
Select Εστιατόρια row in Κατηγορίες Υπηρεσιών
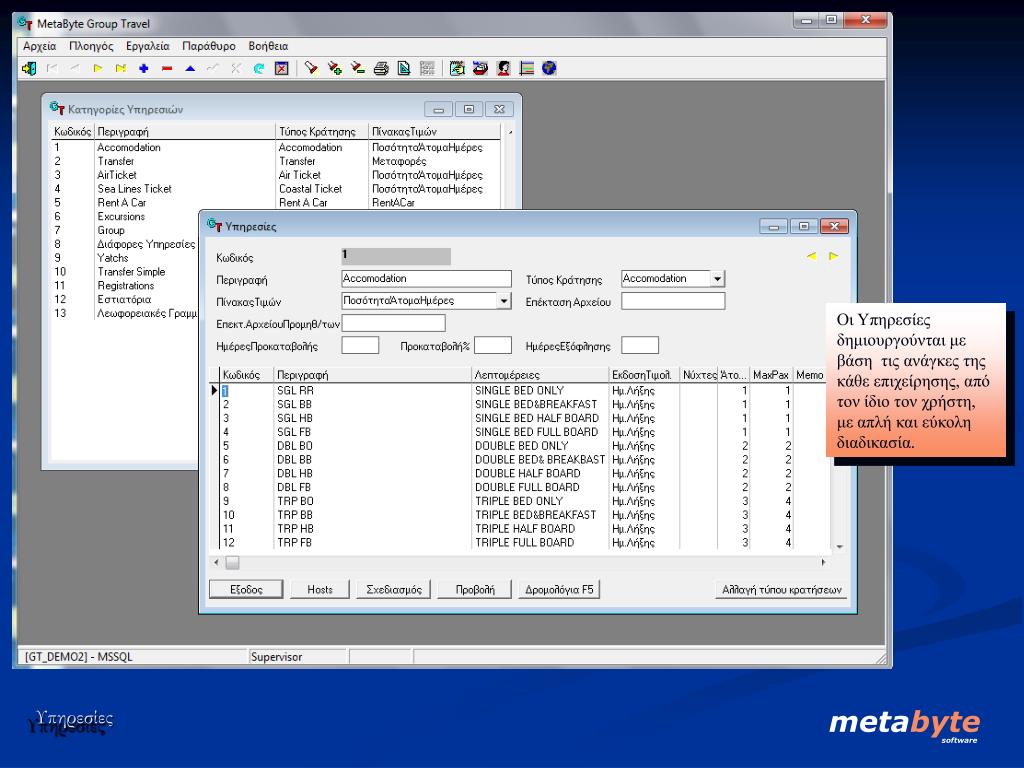[125, 299]
